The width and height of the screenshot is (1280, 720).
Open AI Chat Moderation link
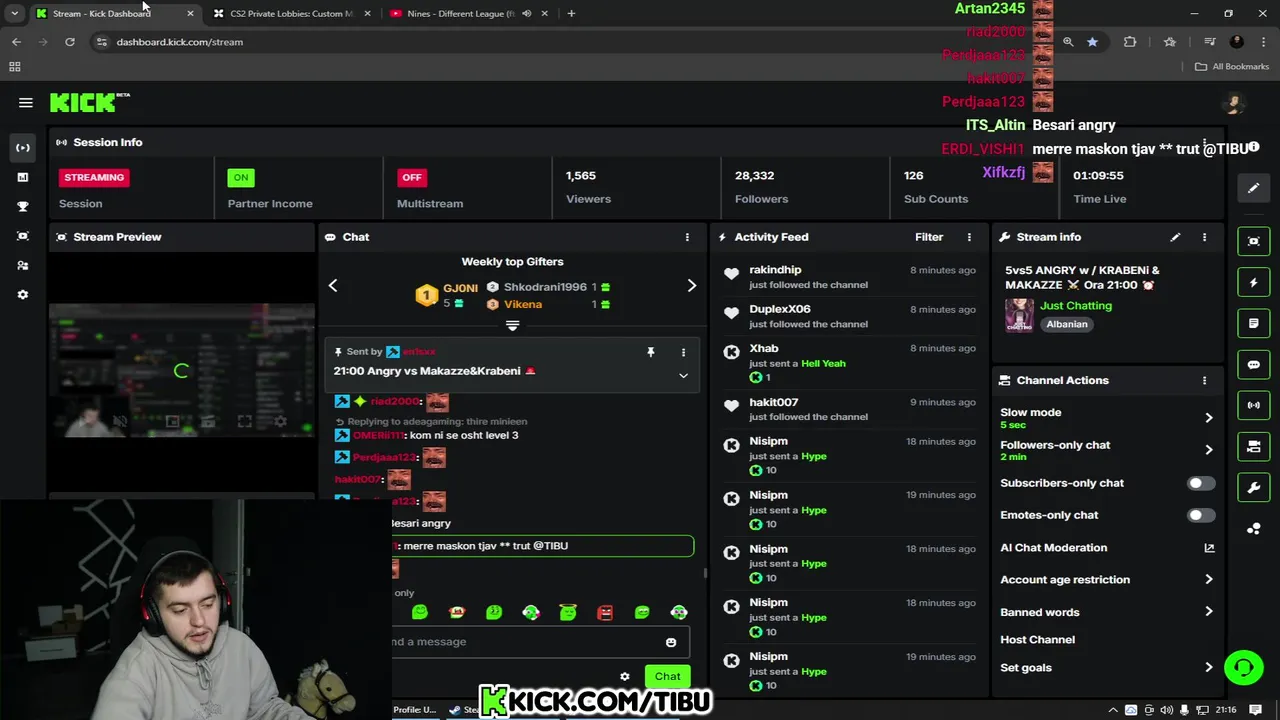tap(1107, 548)
